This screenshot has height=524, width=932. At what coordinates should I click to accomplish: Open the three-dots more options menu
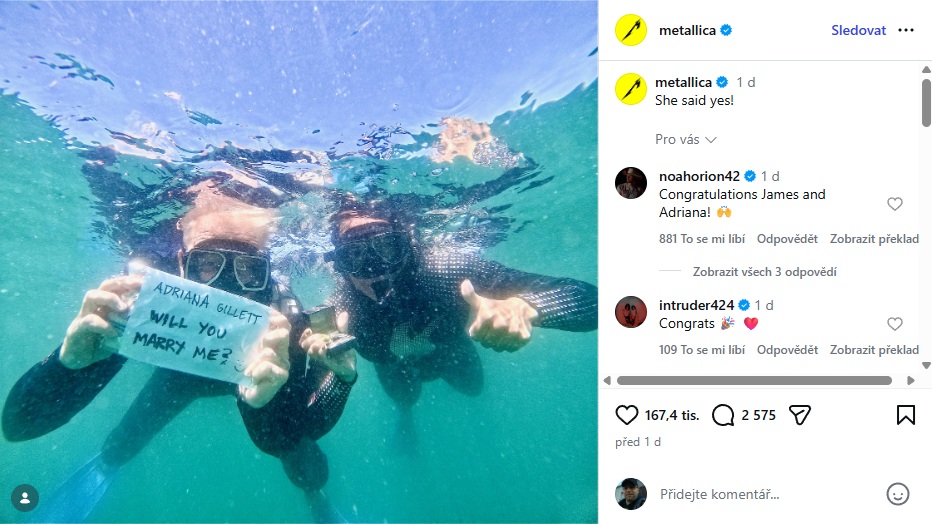click(906, 30)
